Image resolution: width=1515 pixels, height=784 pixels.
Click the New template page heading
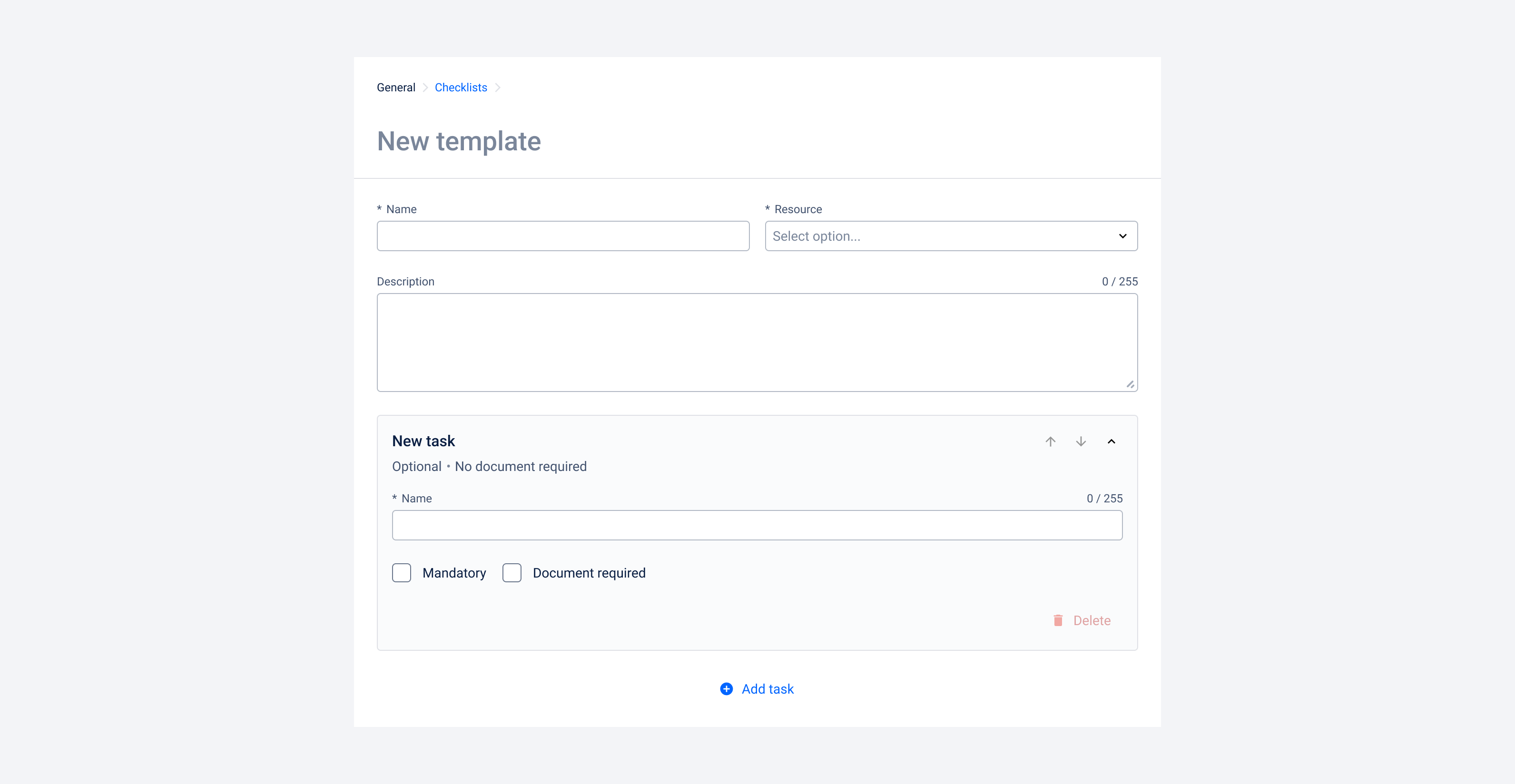click(459, 141)
